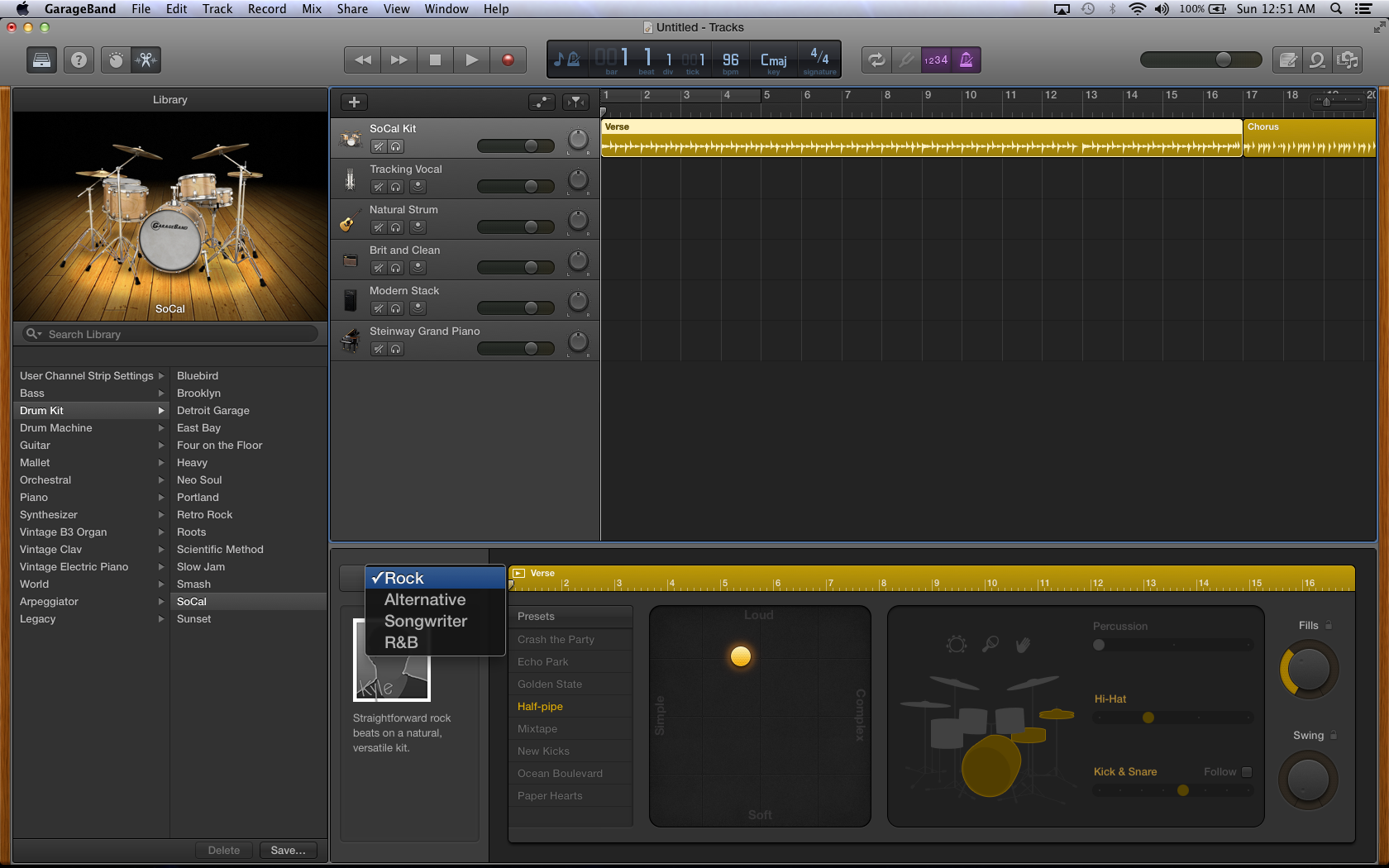Open the Editors scissors button

(146, 60)
